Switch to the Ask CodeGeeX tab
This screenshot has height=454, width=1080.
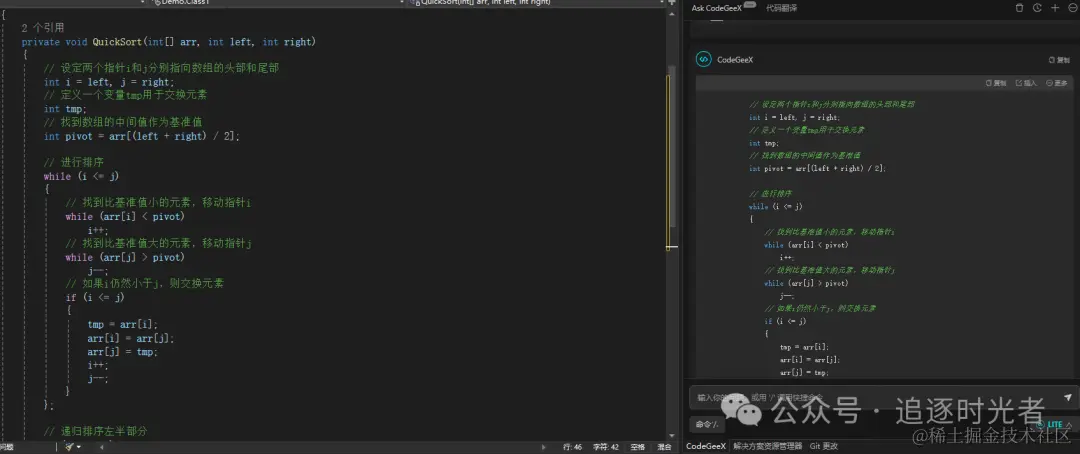point(716,8)
